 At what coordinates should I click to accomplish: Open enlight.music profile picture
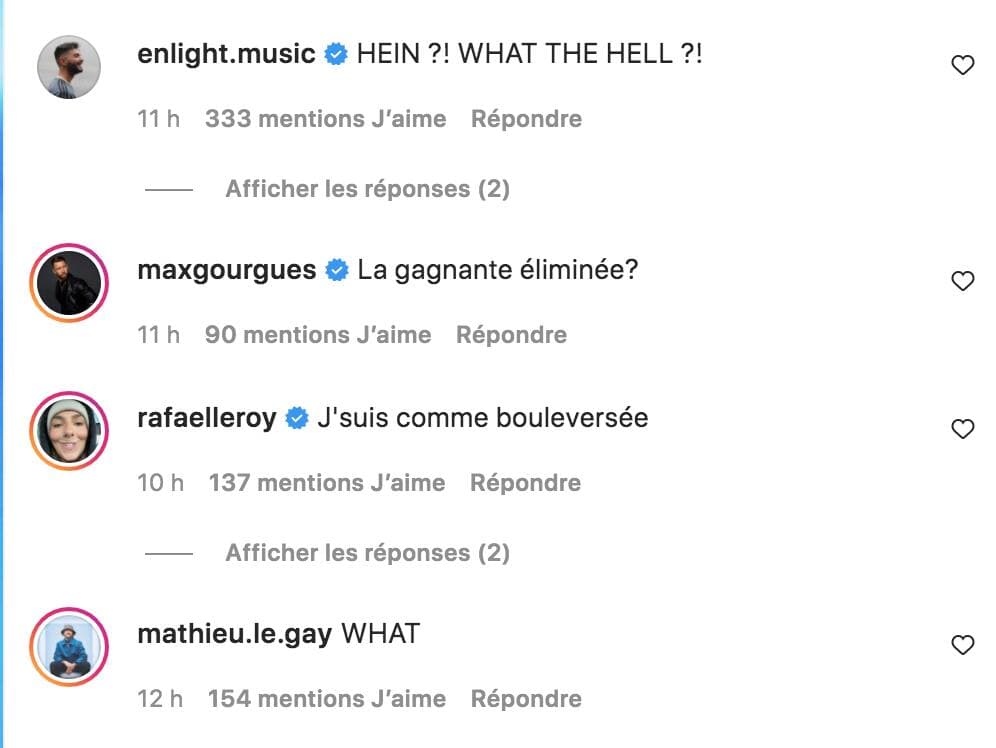(69, 67)
